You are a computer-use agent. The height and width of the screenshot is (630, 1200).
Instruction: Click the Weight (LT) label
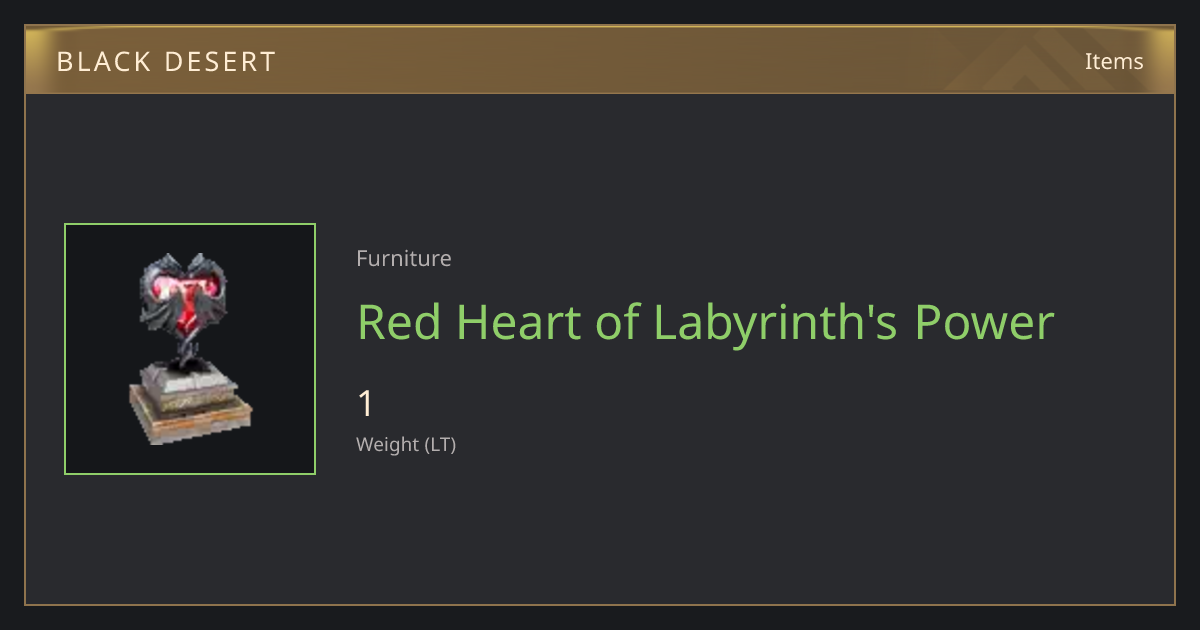pos(406,445)
